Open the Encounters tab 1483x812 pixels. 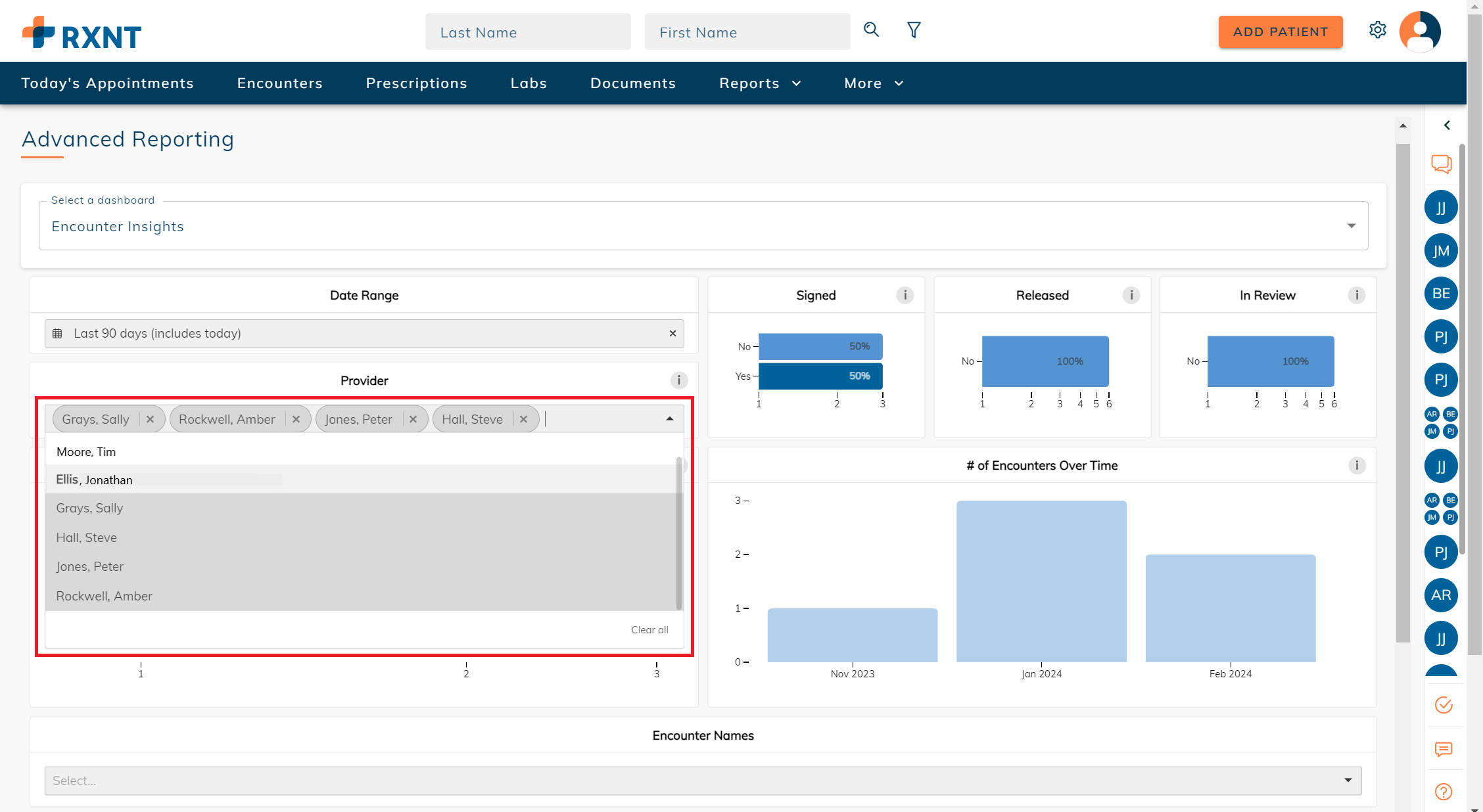(x=279, y=83)
